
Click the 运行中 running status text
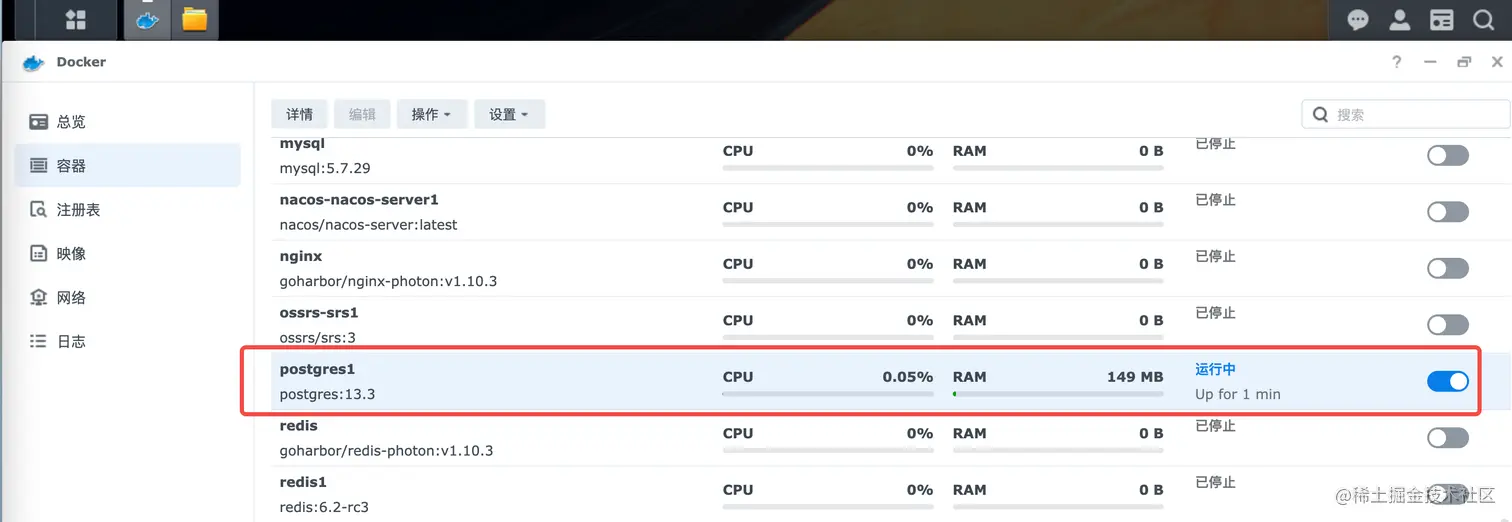pos(1215,369)
